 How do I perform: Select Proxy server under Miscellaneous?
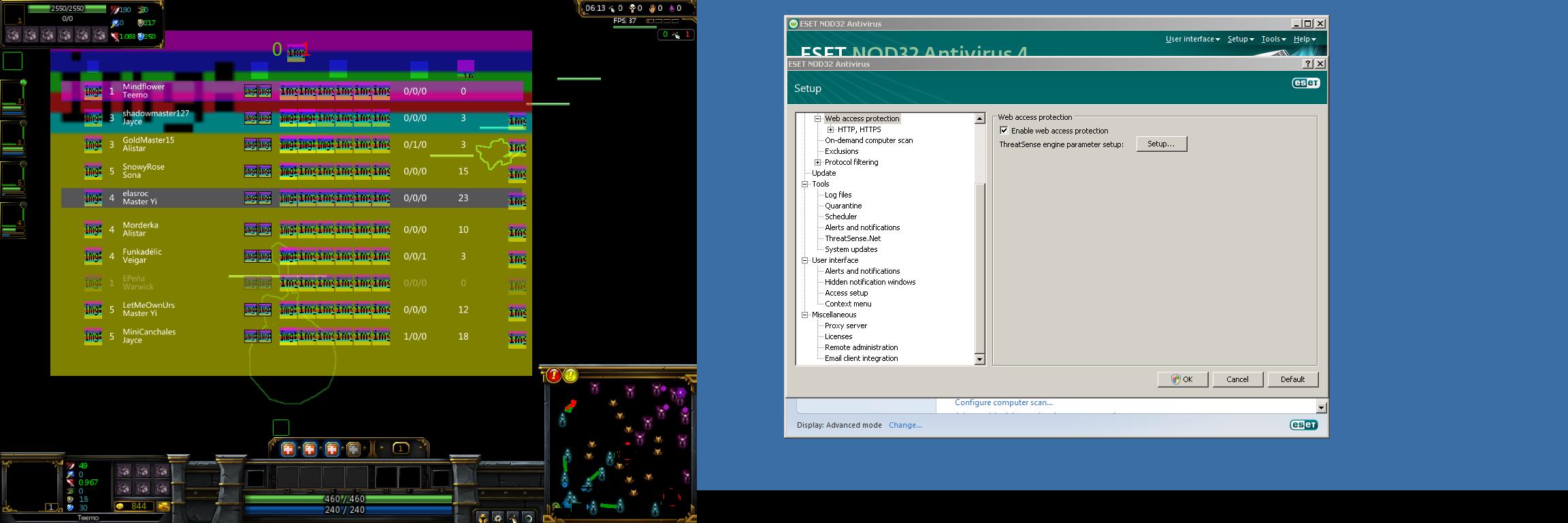[x=845, y=326]
